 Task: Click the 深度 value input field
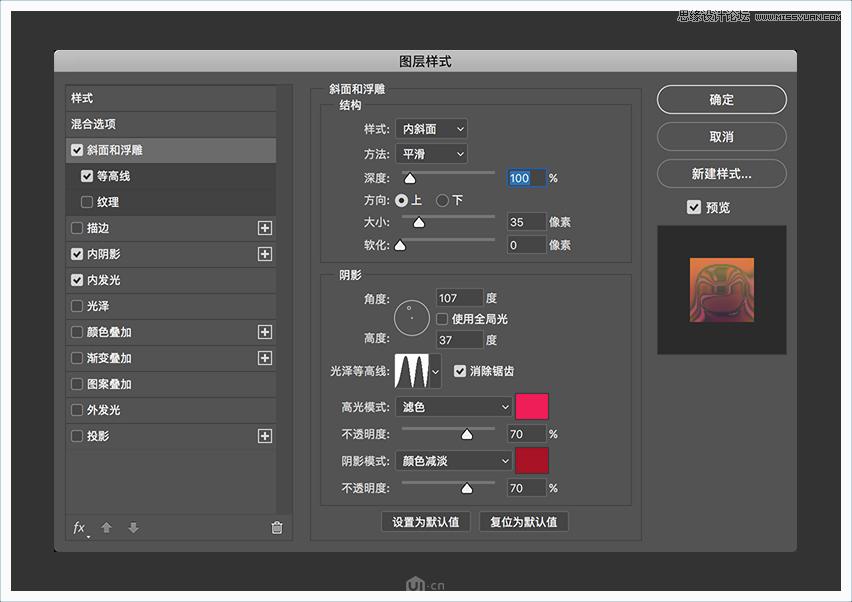[x=526, y=177]
